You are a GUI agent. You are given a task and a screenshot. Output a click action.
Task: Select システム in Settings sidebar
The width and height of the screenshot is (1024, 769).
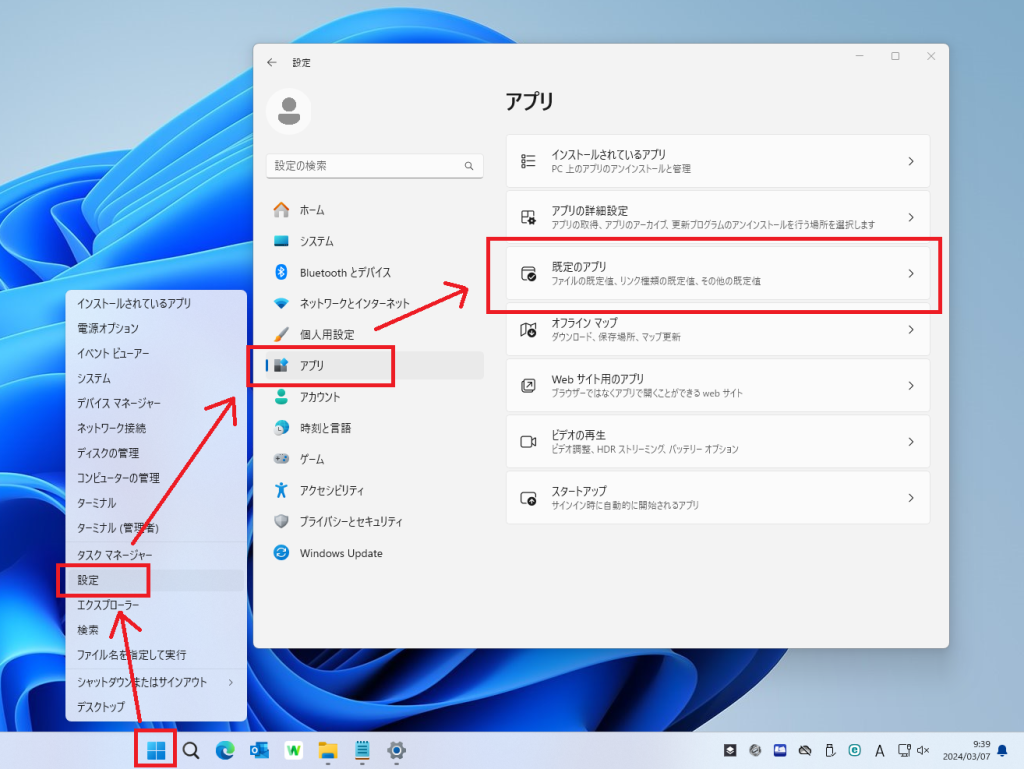tap(375, 242)
